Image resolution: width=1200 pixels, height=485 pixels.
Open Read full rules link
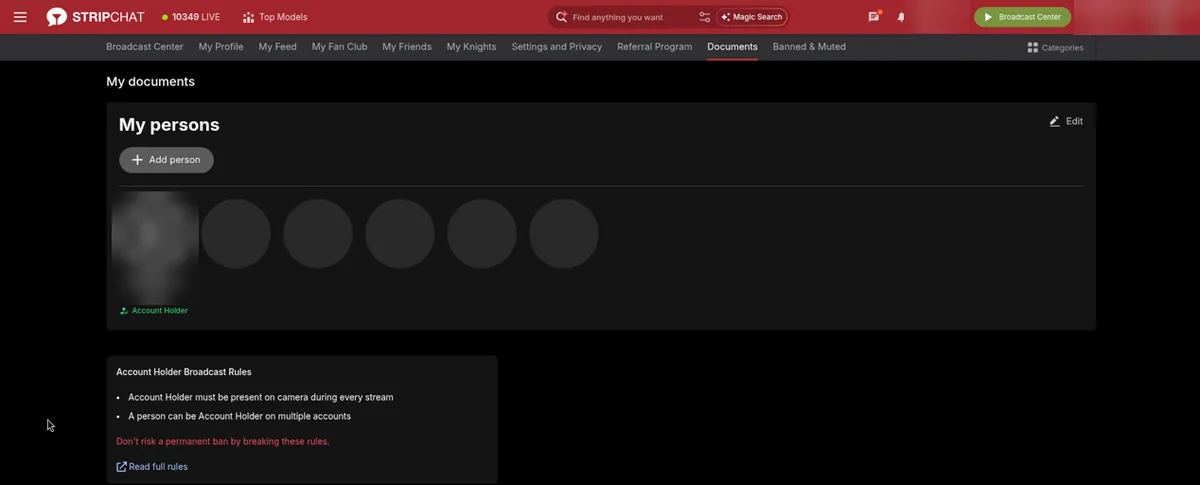[152, 467]
